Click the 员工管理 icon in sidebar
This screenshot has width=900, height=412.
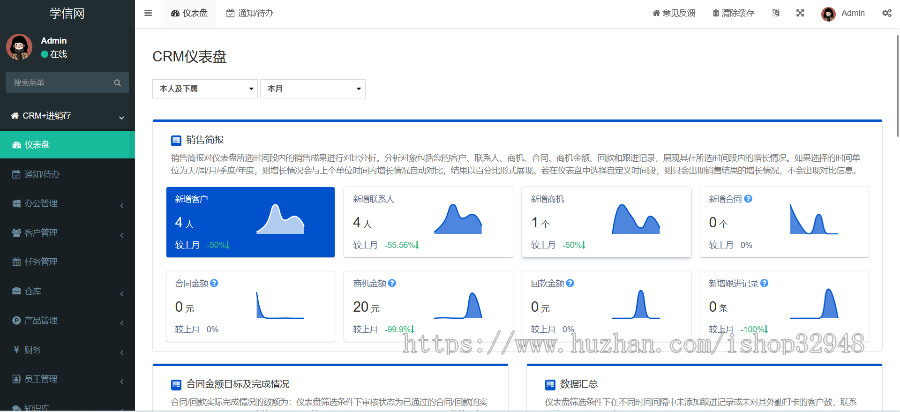click(16, 379)
